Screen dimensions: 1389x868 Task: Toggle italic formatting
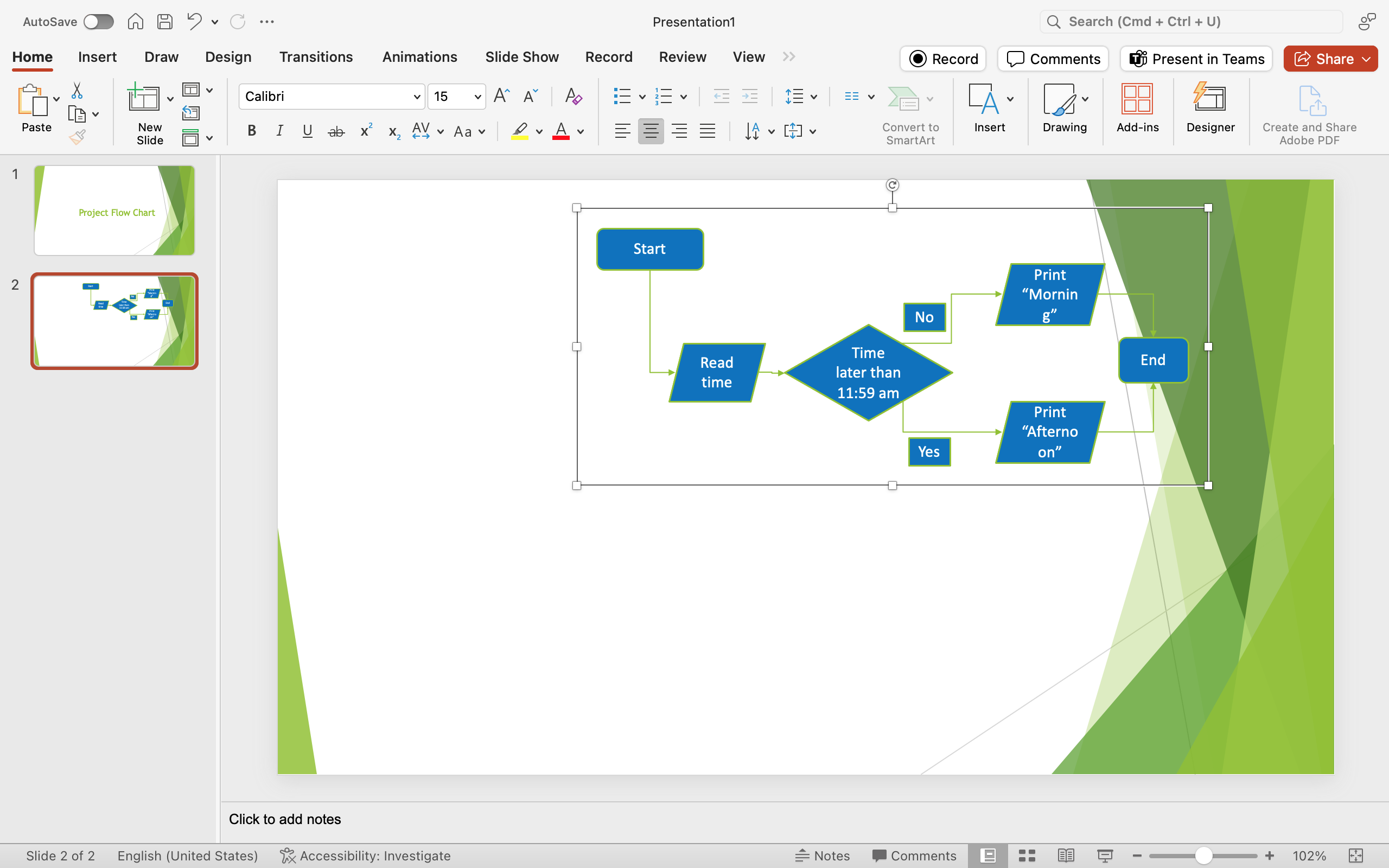[279, 131]
